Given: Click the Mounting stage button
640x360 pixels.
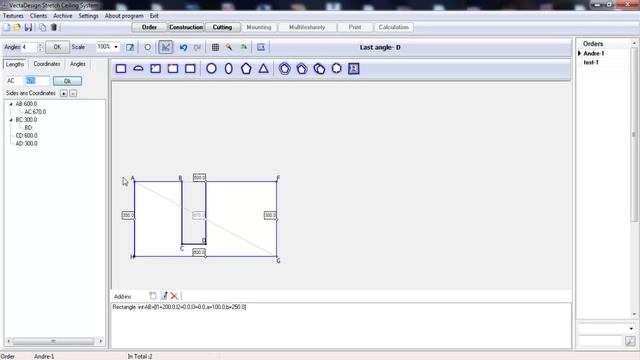Looking at the screenshot, I should tap(259, 27).
